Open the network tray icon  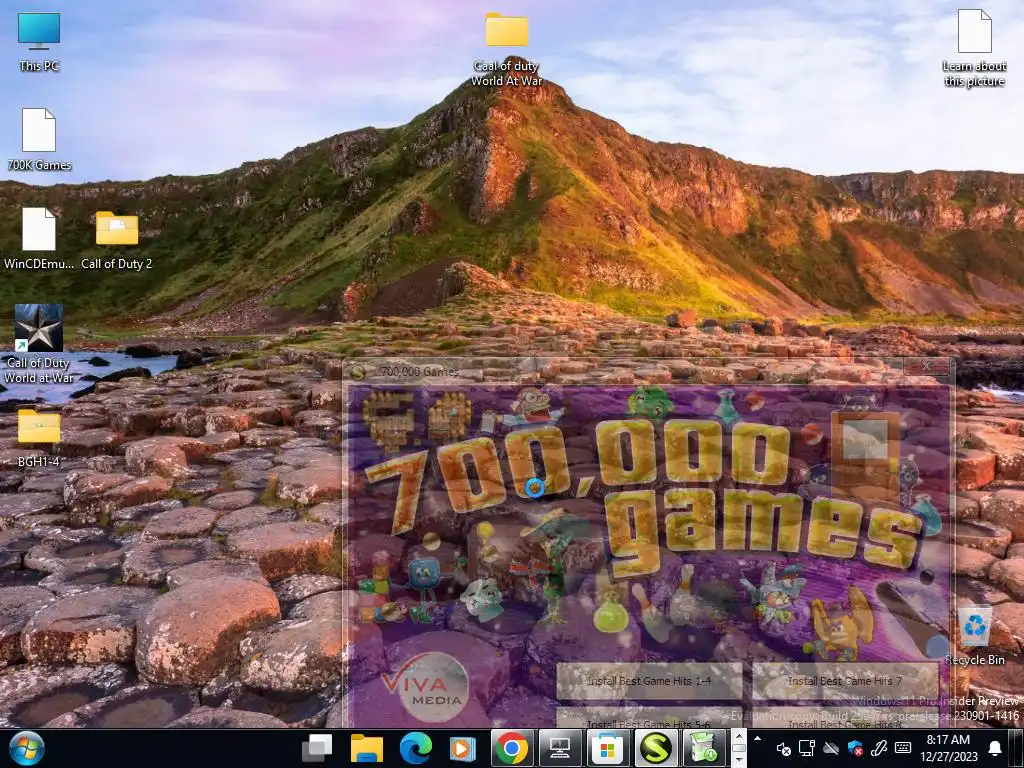point(807,748)
